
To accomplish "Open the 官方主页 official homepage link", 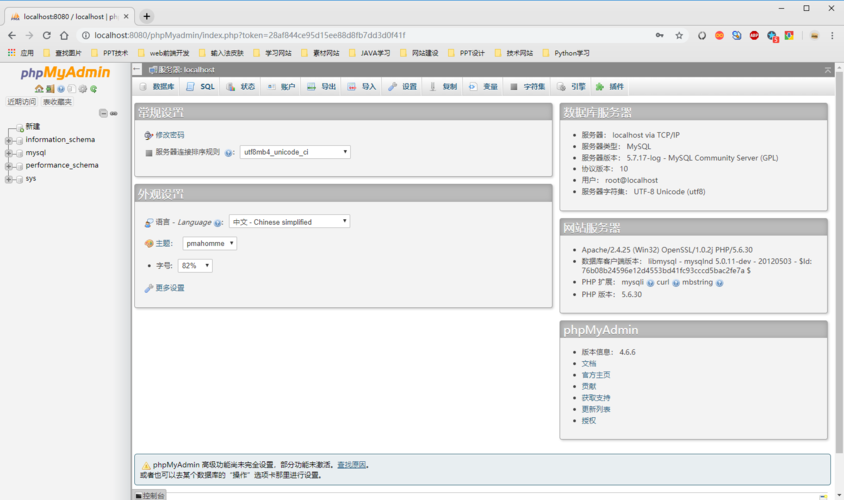I will [596, 375].
